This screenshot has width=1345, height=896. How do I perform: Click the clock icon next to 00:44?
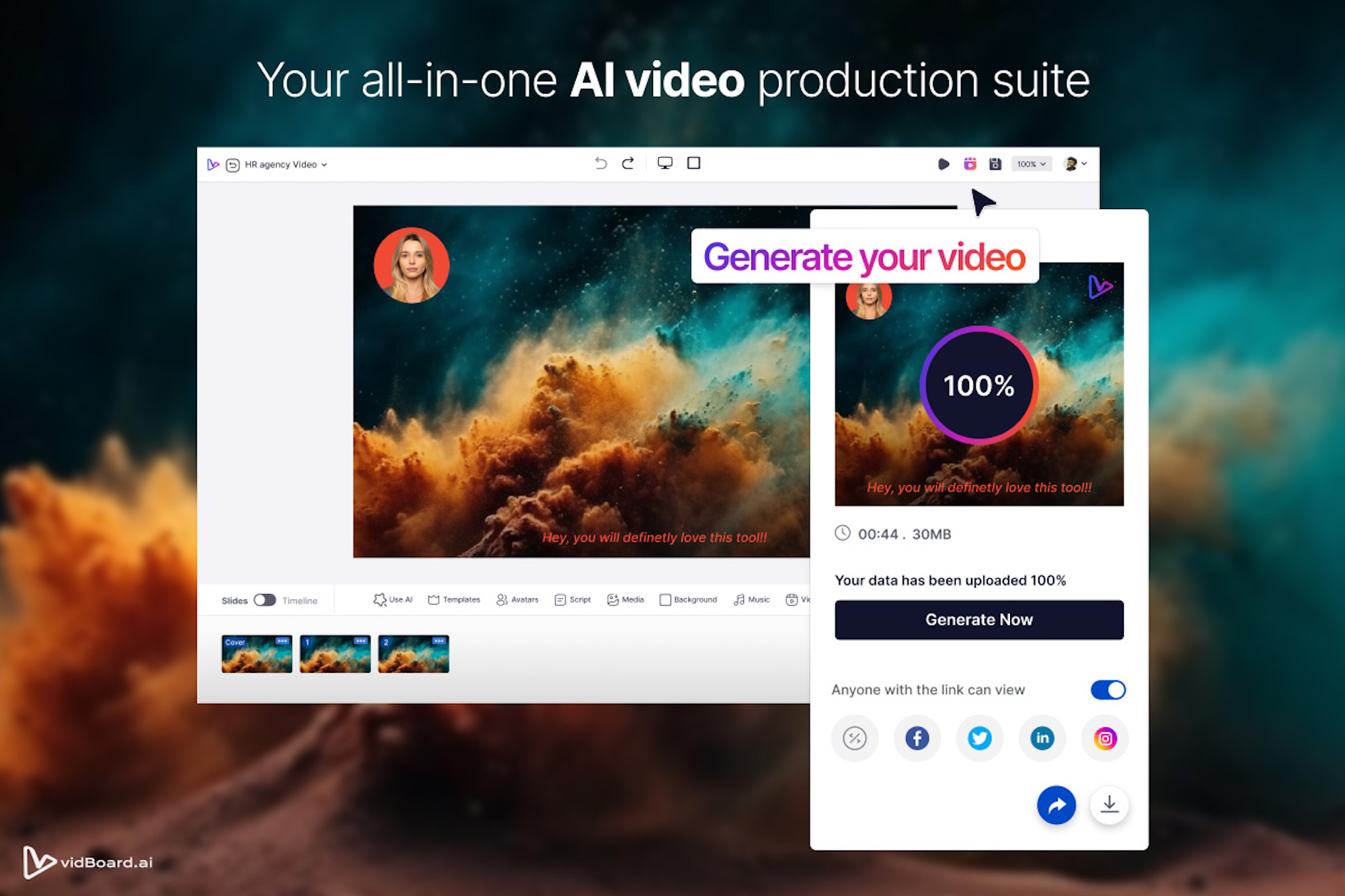pos(843,533)
